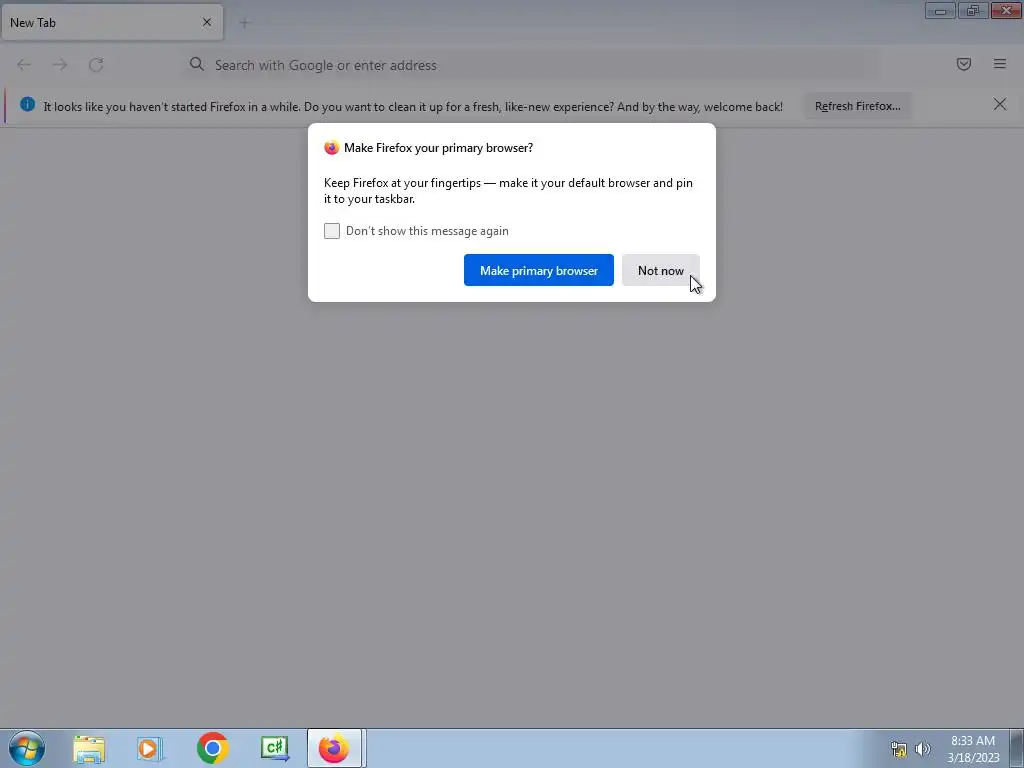
Task: Open network status tray icon
Action: point(899,749)
